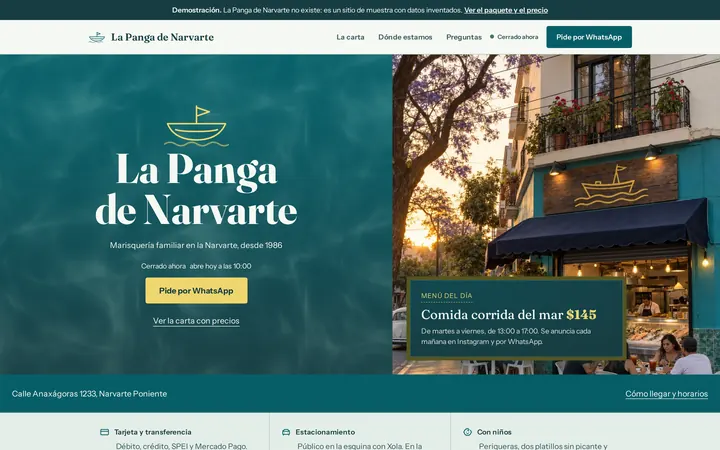Click the yellow Pide por WhatsApp button
The image size is (720, 450).
pyautogui.click(x=196, y=291)
